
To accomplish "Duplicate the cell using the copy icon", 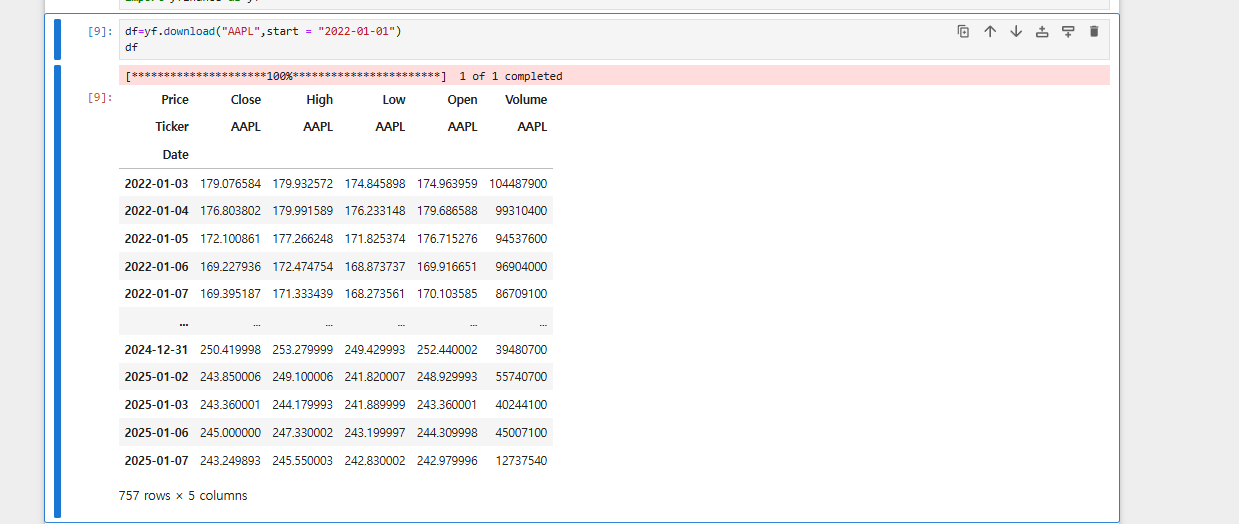I will pos(964,31).
